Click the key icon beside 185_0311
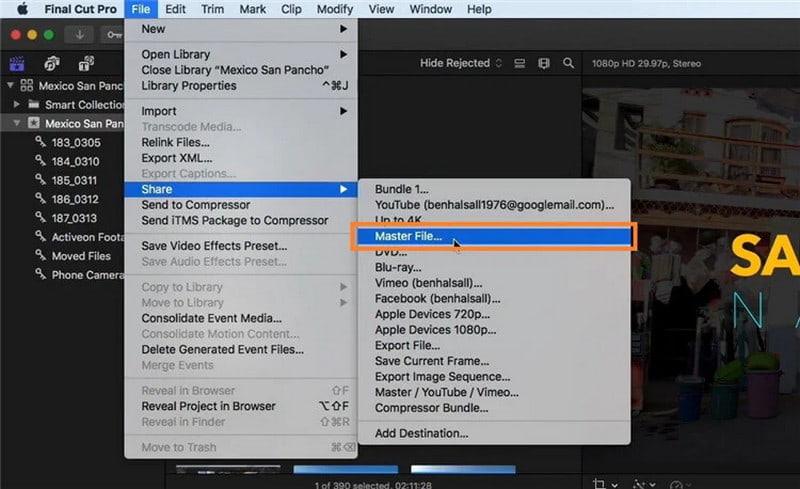The height and width of the screenshot is (489, 800). 40,179
